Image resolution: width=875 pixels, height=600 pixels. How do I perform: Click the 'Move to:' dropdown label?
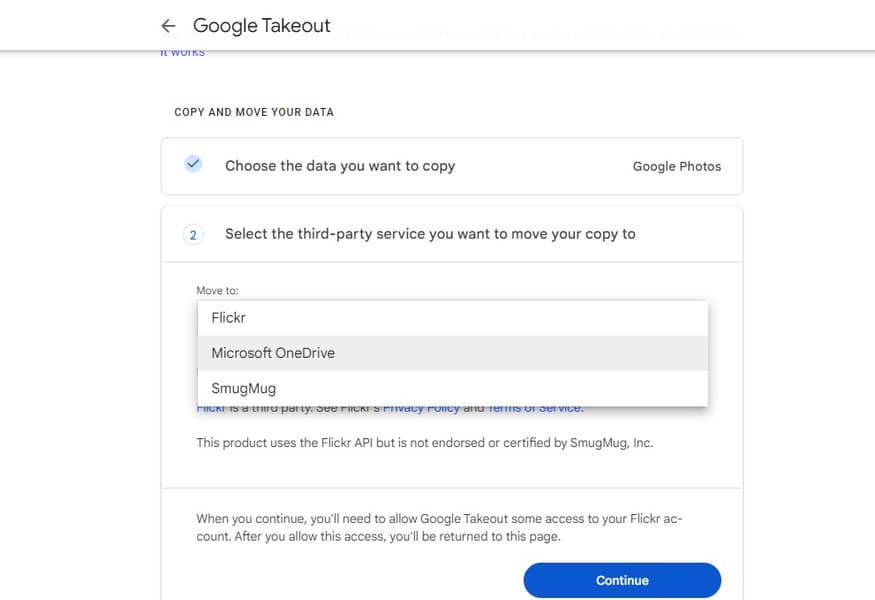click(217, 291)
